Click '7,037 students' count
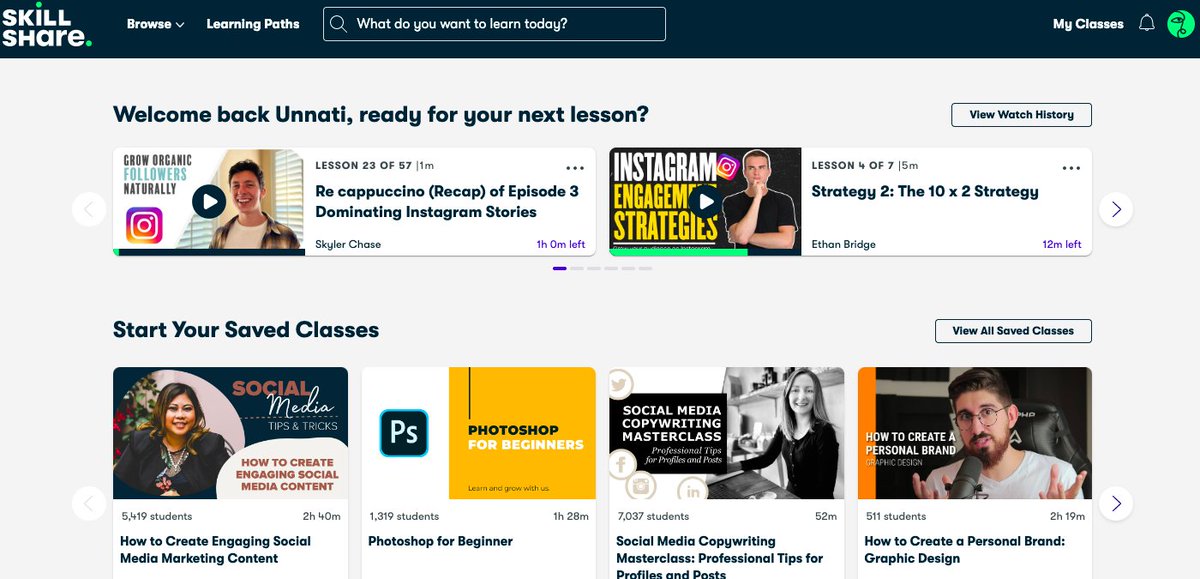Viewport: 1200px width, 579px height. click(x=653, y=517)
